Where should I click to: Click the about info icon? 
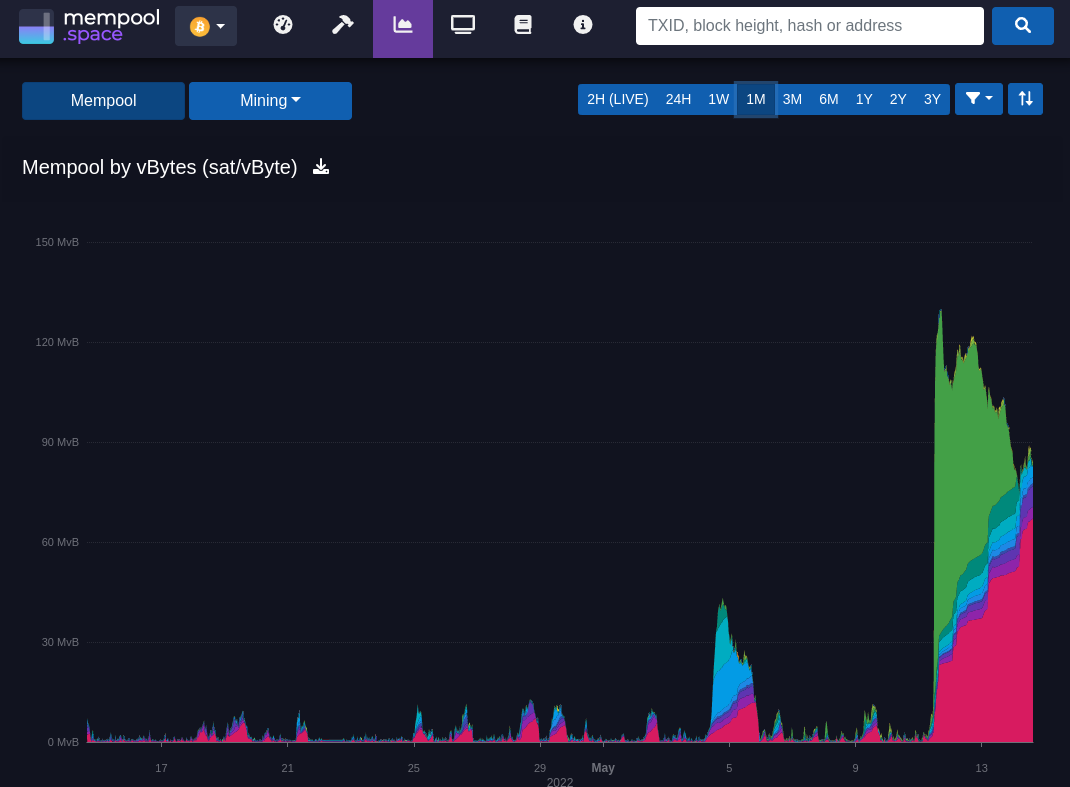[583, 25]
